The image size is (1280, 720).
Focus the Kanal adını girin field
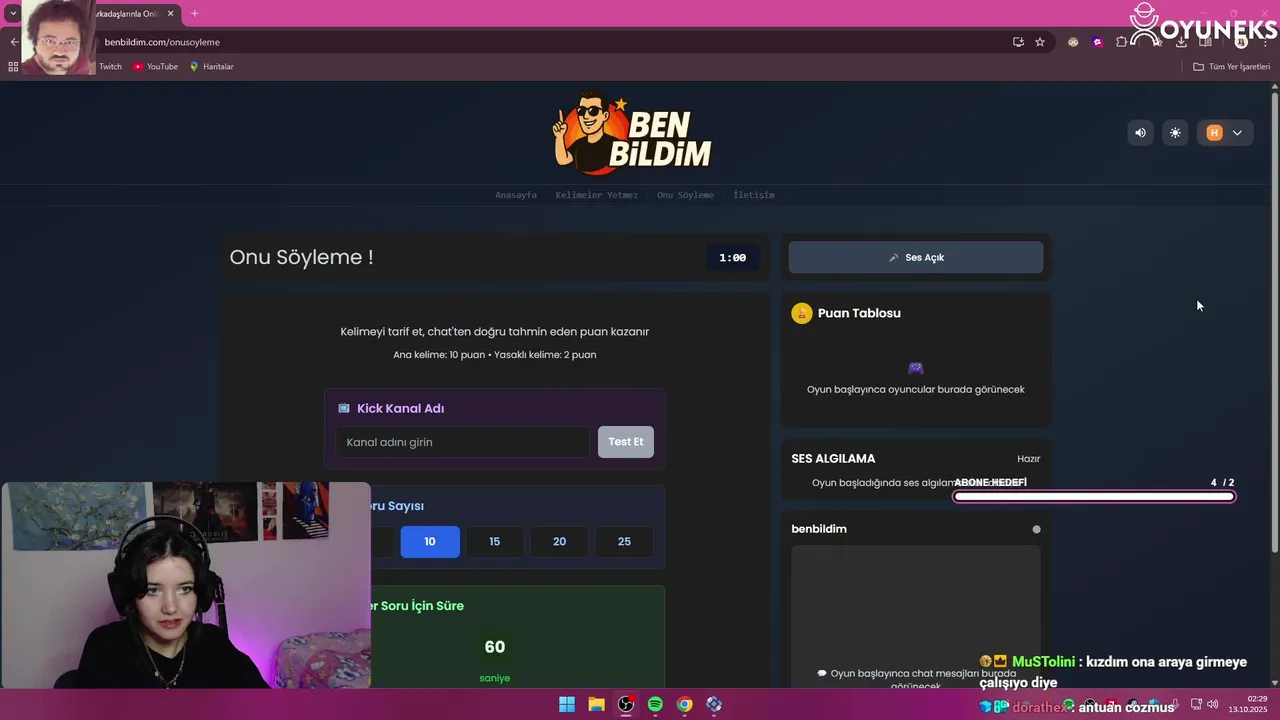[x=462, y=442]
